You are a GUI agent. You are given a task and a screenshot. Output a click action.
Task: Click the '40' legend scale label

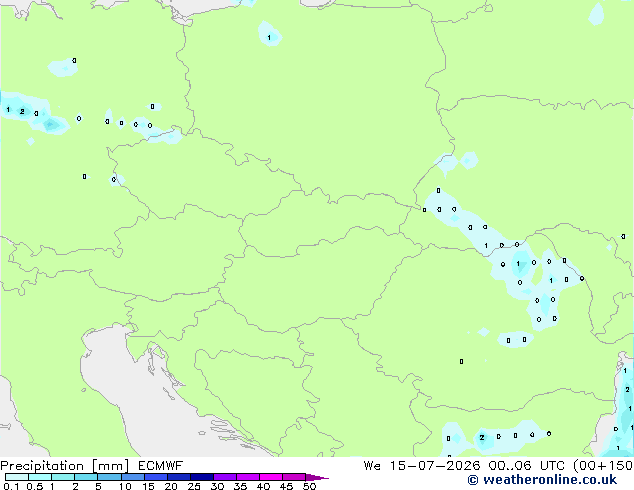(263, 486)
